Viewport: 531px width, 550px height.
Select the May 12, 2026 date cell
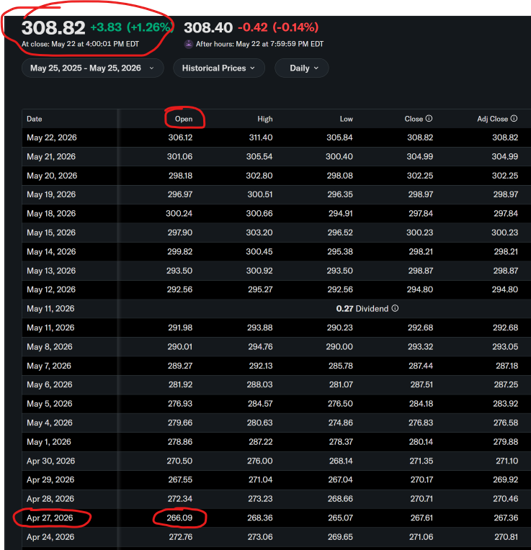[x=51, y=289]
